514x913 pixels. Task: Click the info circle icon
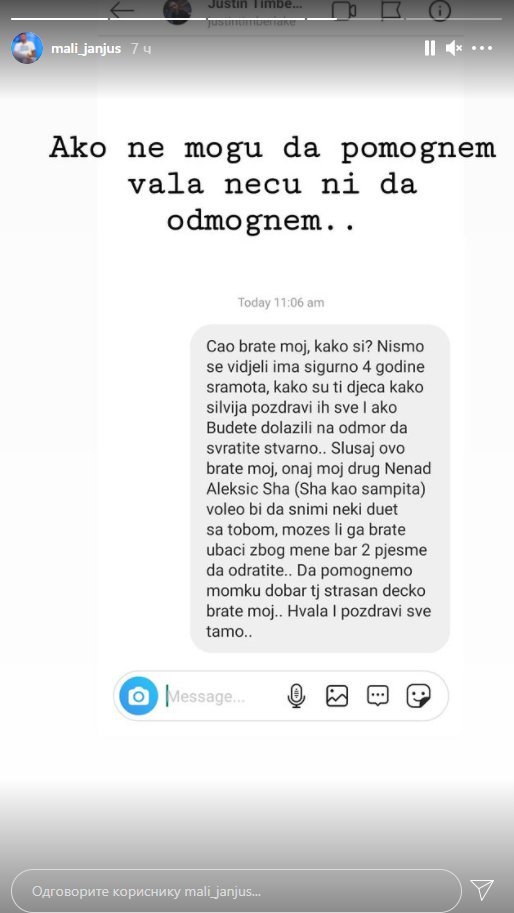[439, 10]
